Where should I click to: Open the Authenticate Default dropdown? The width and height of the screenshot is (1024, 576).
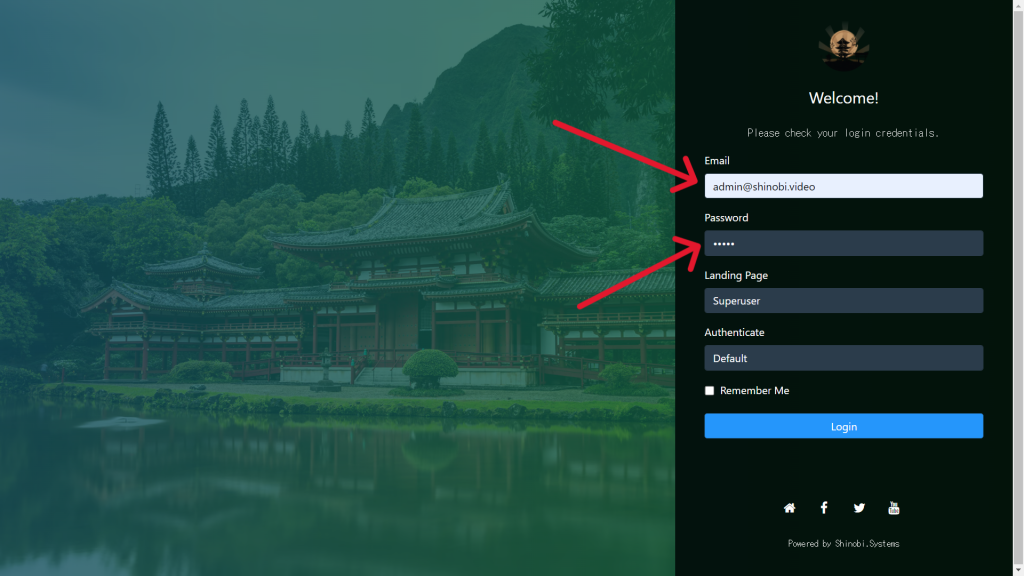[843, 358]
